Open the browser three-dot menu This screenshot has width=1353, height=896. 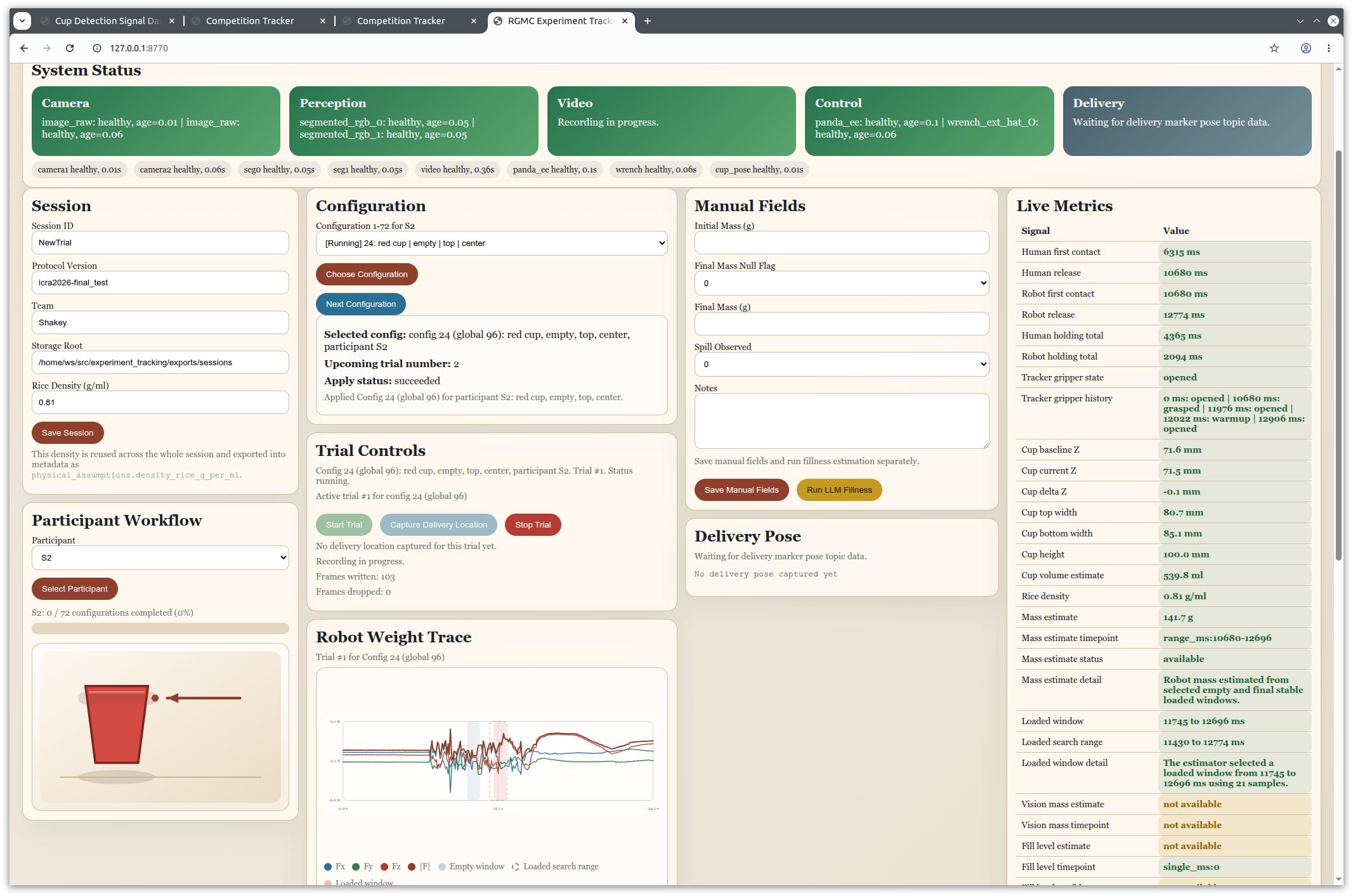(x=1329, y=48)
